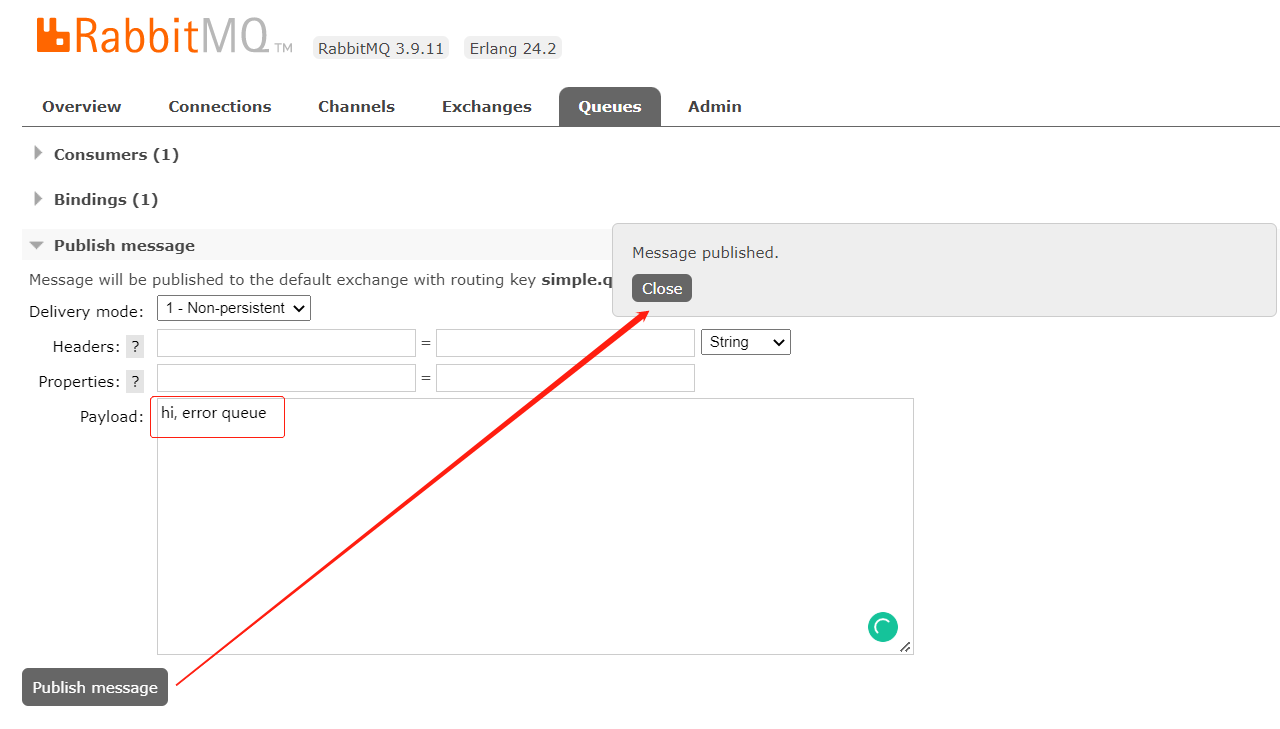Open the Properties help question mark
Viewport: 1280px width, 729px height.
[x=136, y=381]
